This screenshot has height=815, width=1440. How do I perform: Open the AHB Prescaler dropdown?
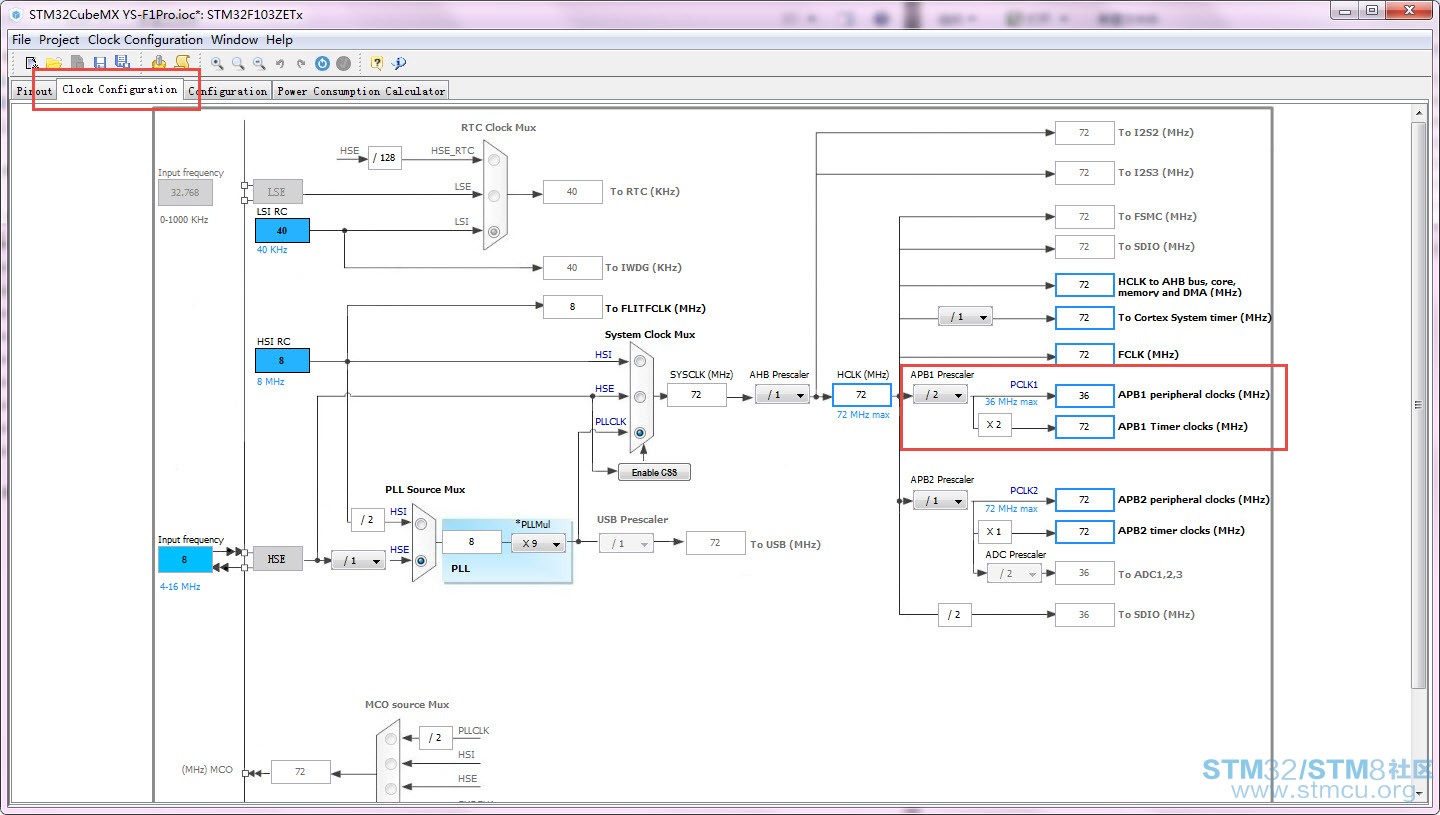pos(782,395)
